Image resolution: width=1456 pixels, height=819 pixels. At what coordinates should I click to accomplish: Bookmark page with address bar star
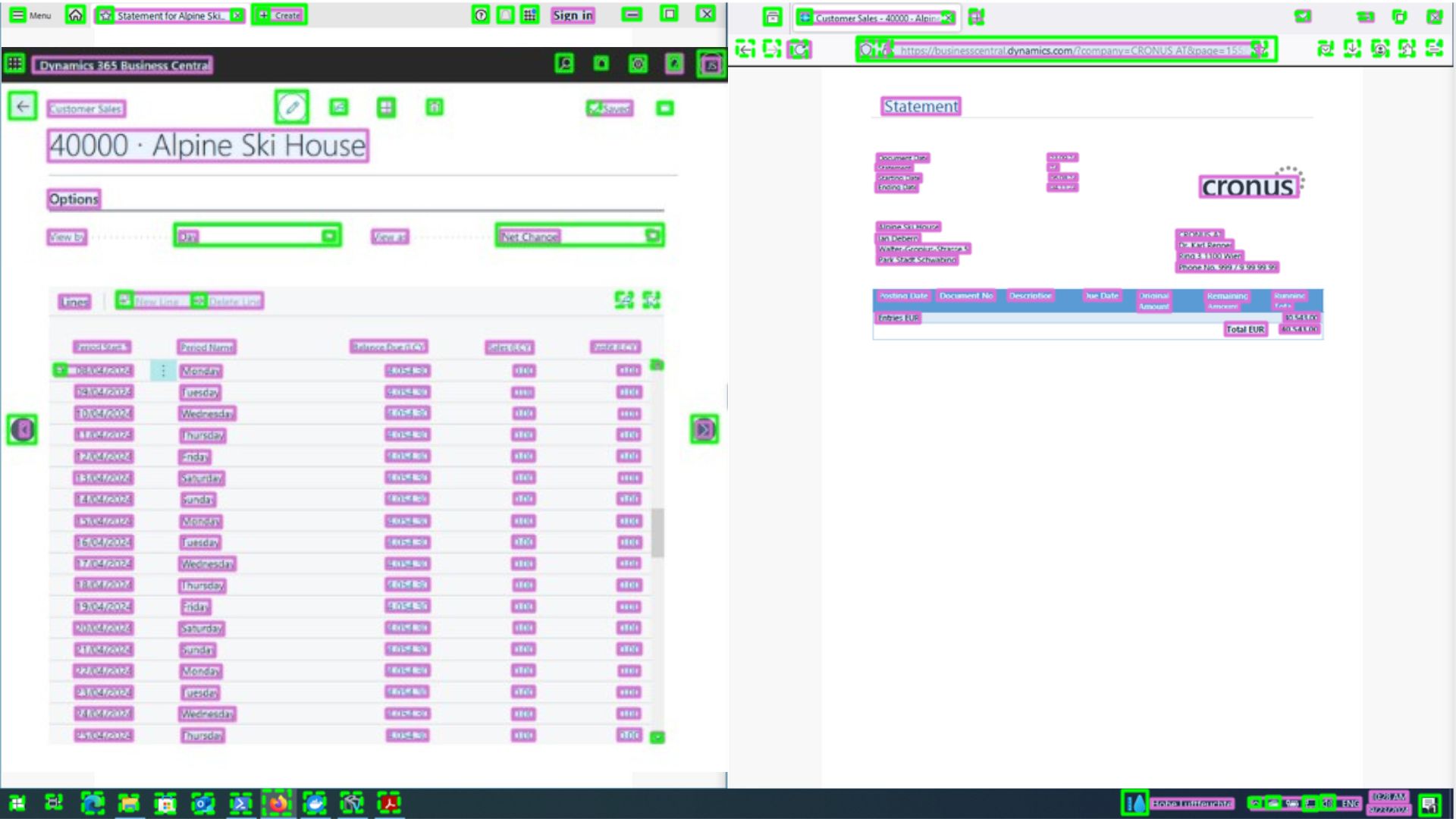pyautogui.click(x=1260, y=50)
